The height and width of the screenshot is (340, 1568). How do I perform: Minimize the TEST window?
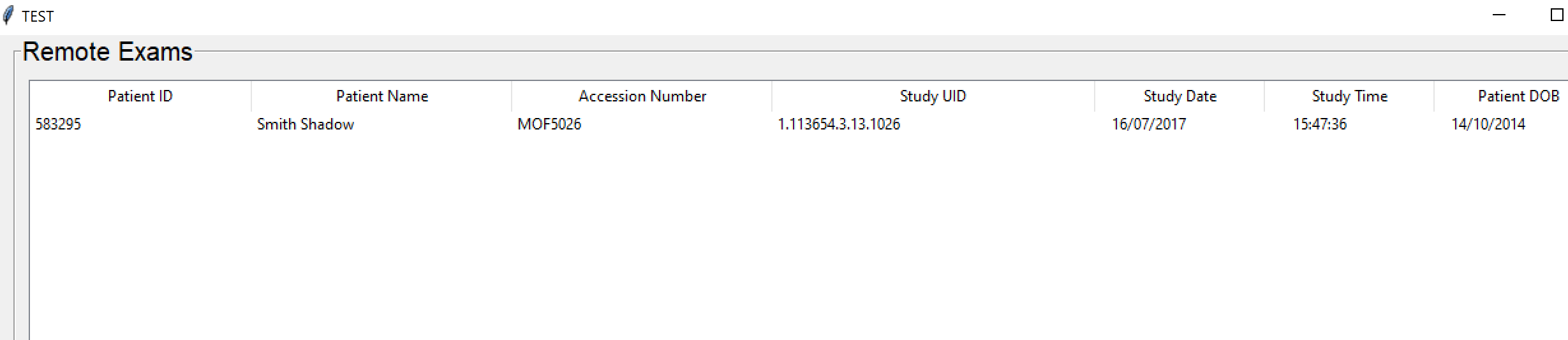[x=1499, y=15]
